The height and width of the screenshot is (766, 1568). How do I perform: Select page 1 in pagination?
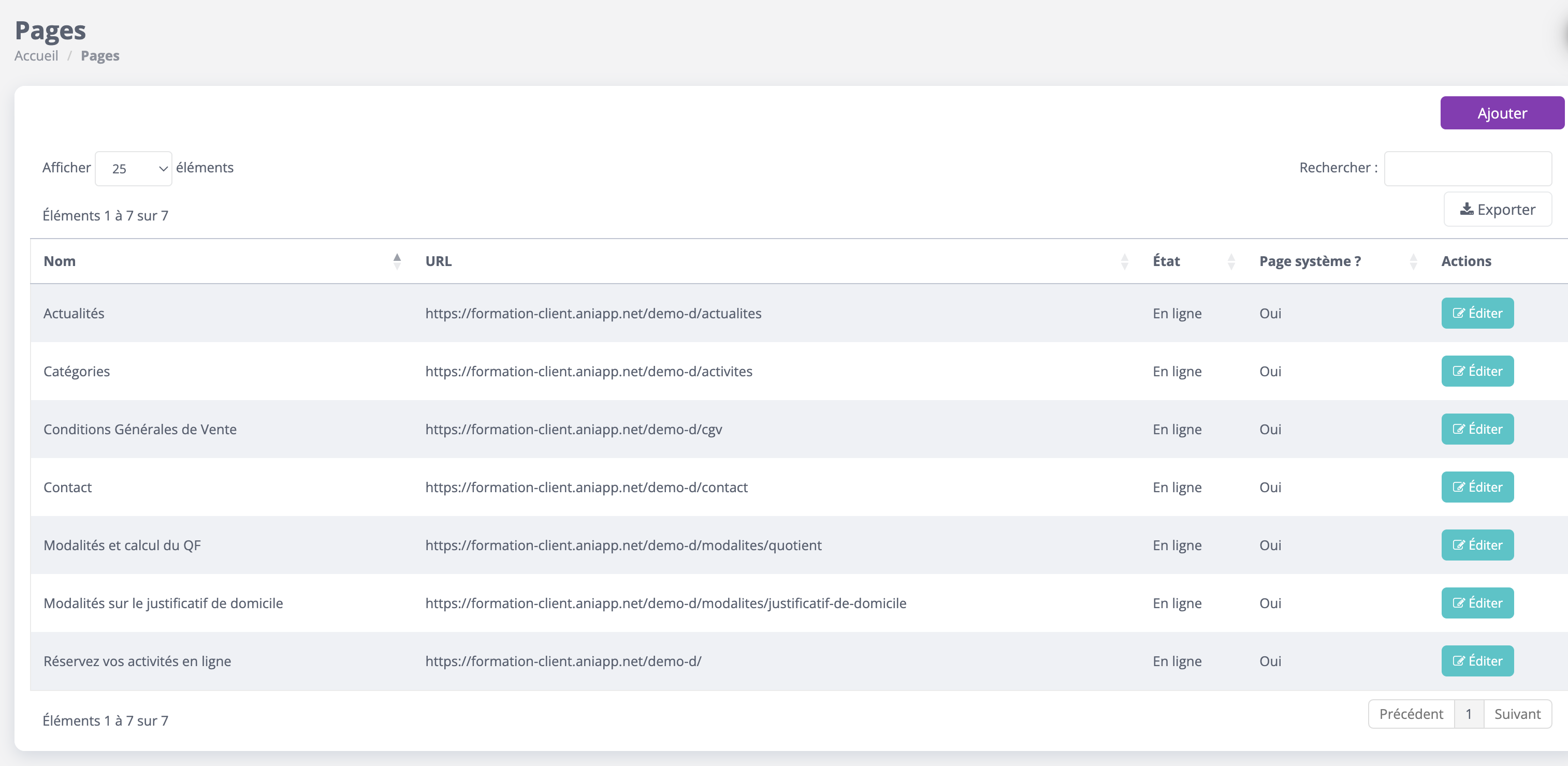click(x=1468, y=714)
